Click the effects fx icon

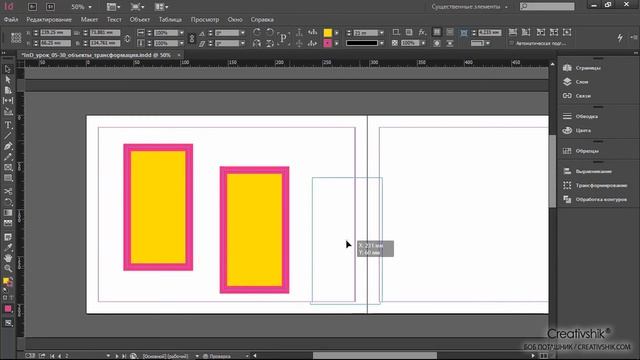click(x=422, y=32)
